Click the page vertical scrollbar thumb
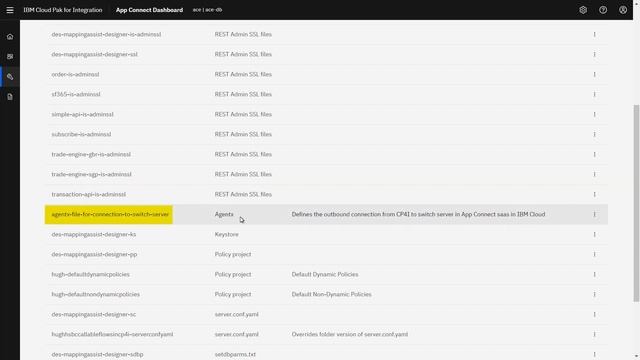The height and width of the screenshot is (360, 640). pos(636,203)
